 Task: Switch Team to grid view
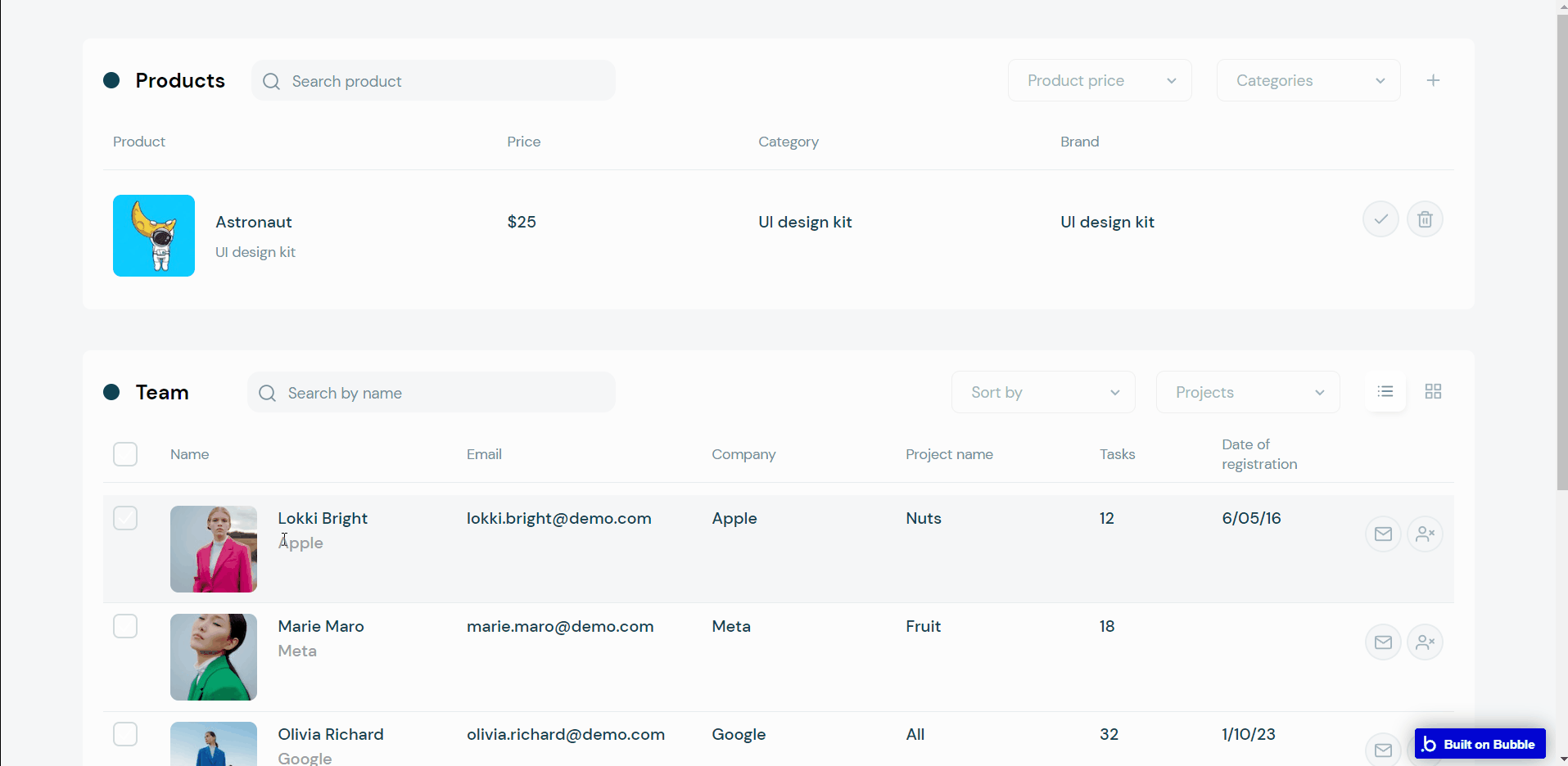coord(1433,391)
